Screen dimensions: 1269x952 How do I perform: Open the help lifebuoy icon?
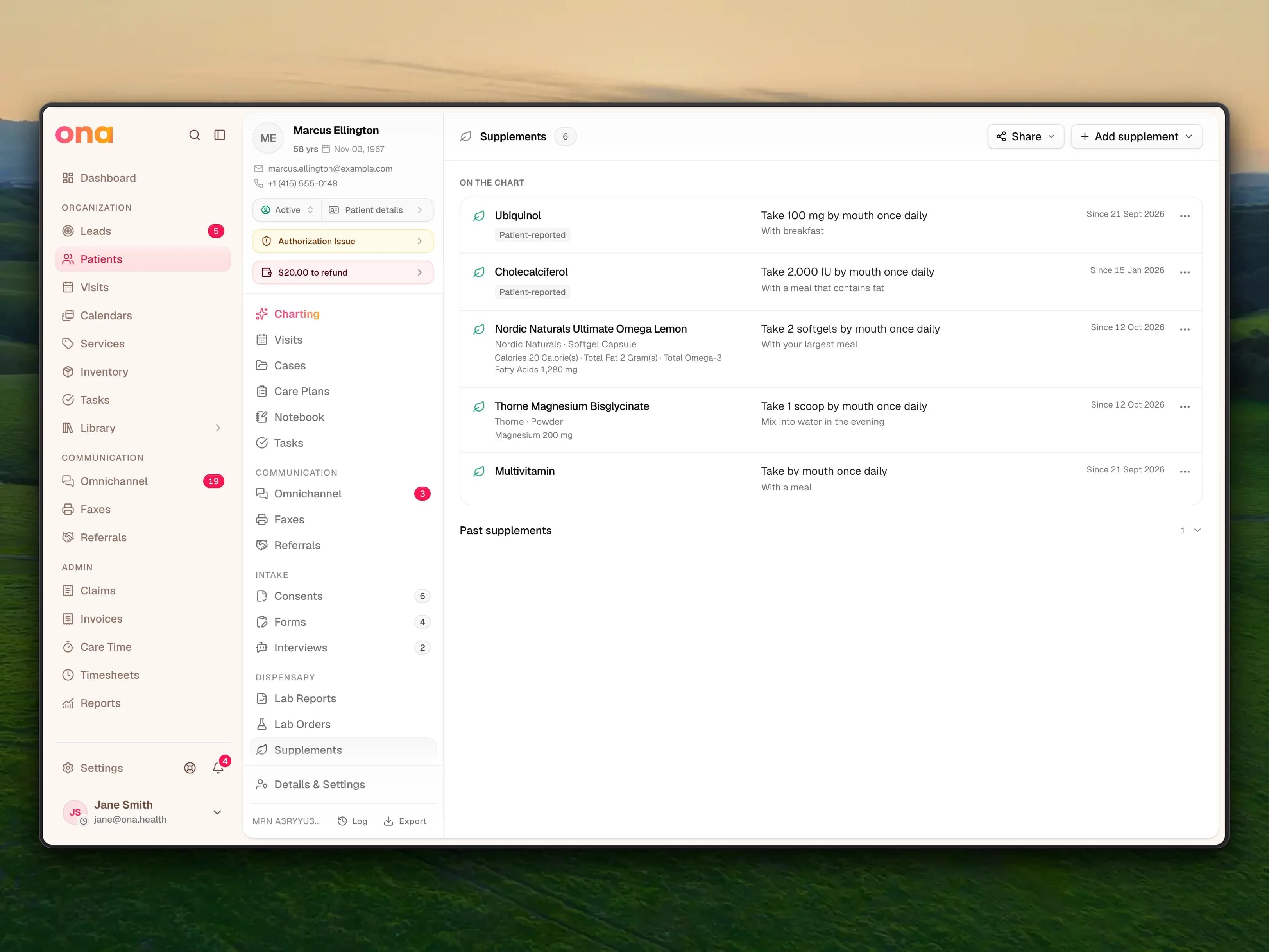[x=190, y=768]
